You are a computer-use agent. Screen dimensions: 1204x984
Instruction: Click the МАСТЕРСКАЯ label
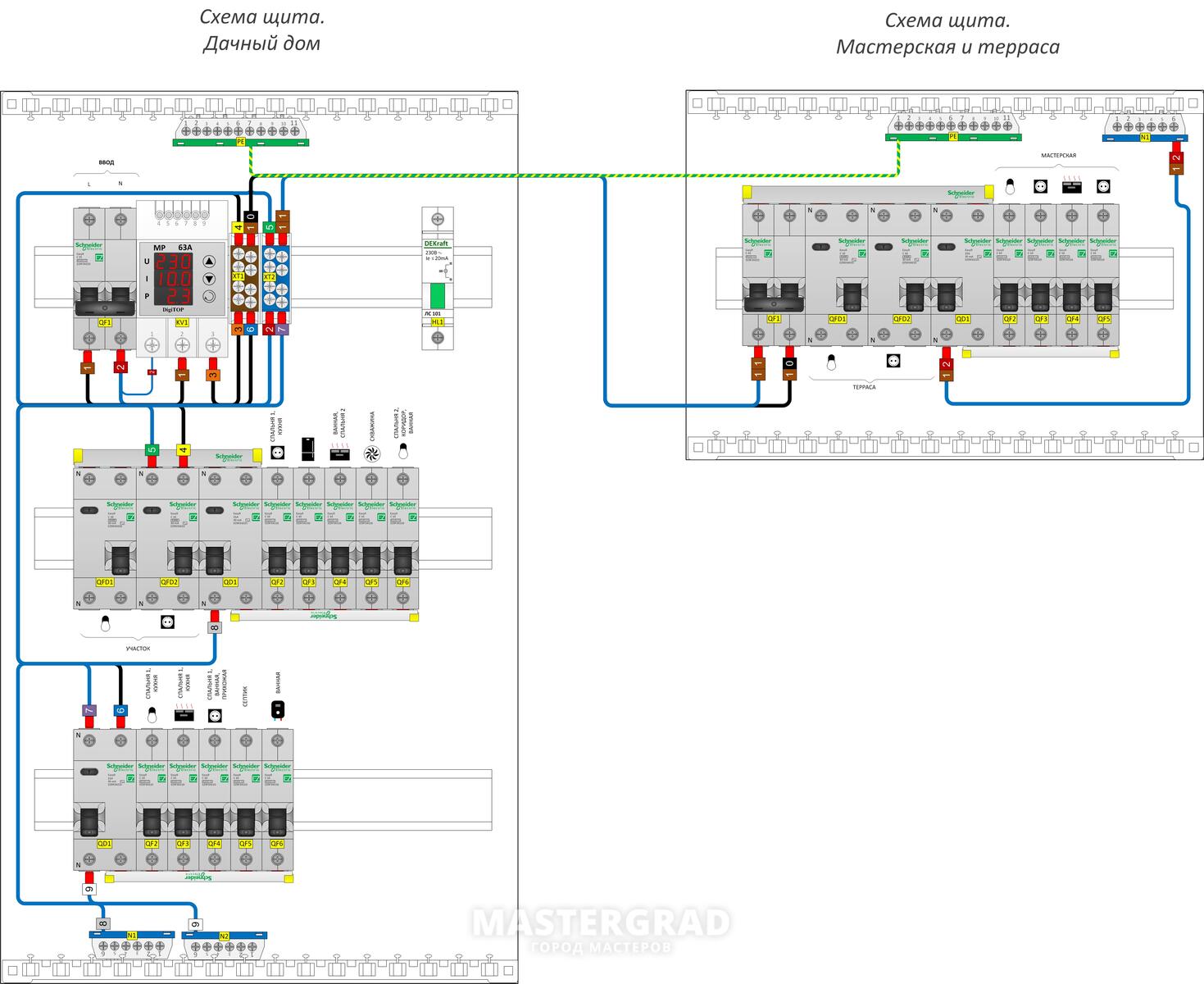tap(1058, 155)
